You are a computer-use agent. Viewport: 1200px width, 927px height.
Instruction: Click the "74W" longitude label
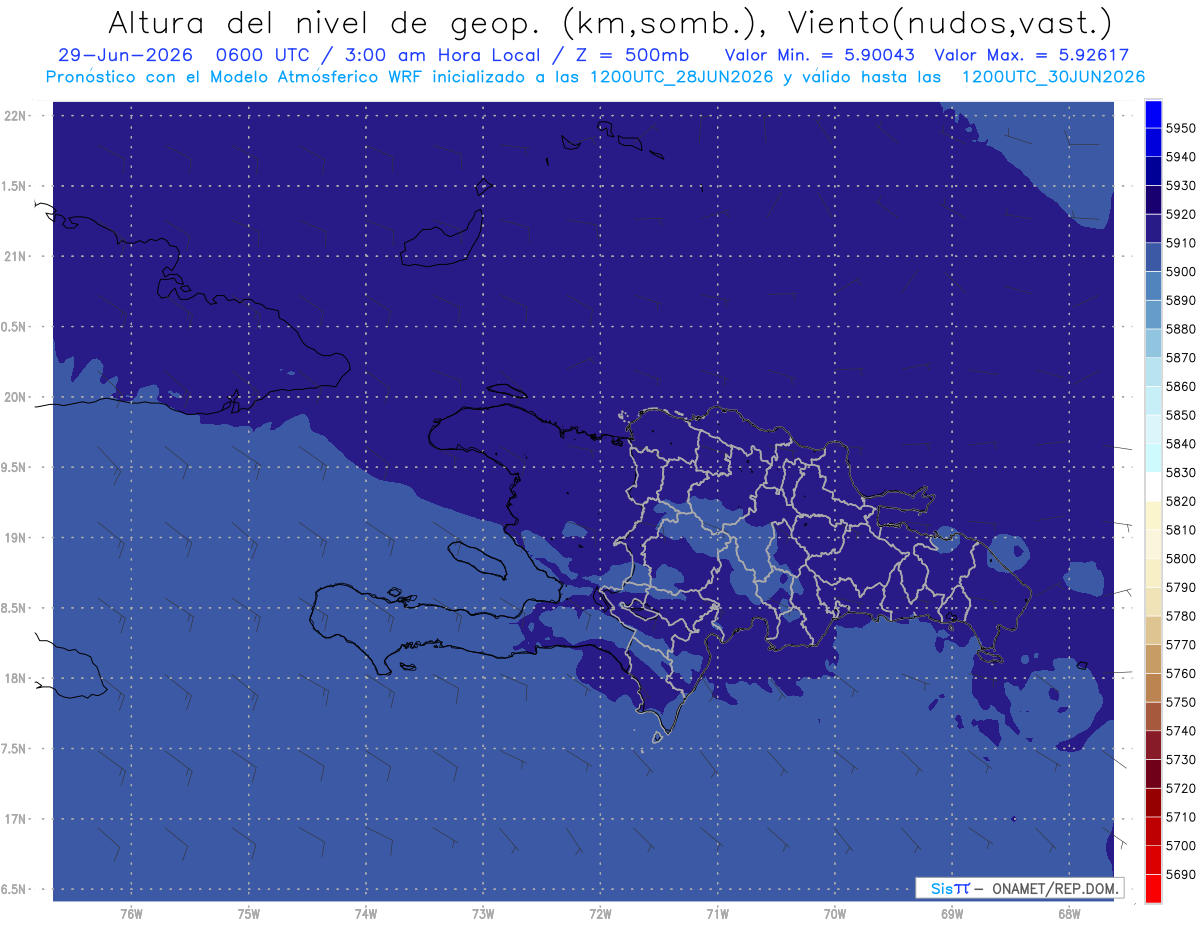[366, 914]
